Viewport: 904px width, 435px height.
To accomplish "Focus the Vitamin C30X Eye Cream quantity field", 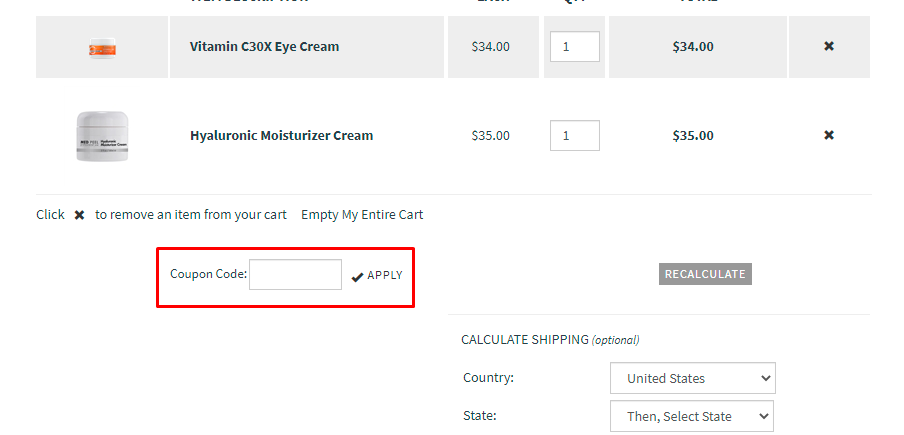I will tap(574, 46).
